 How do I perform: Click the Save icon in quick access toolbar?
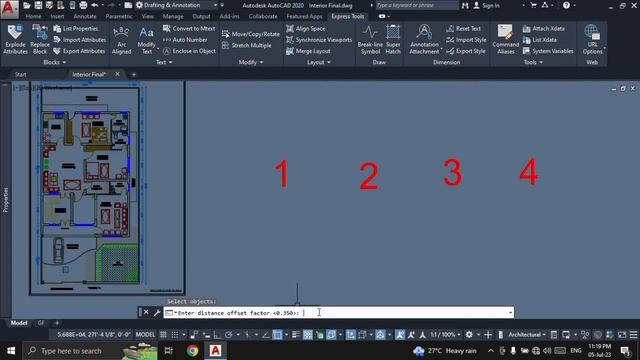38,5
